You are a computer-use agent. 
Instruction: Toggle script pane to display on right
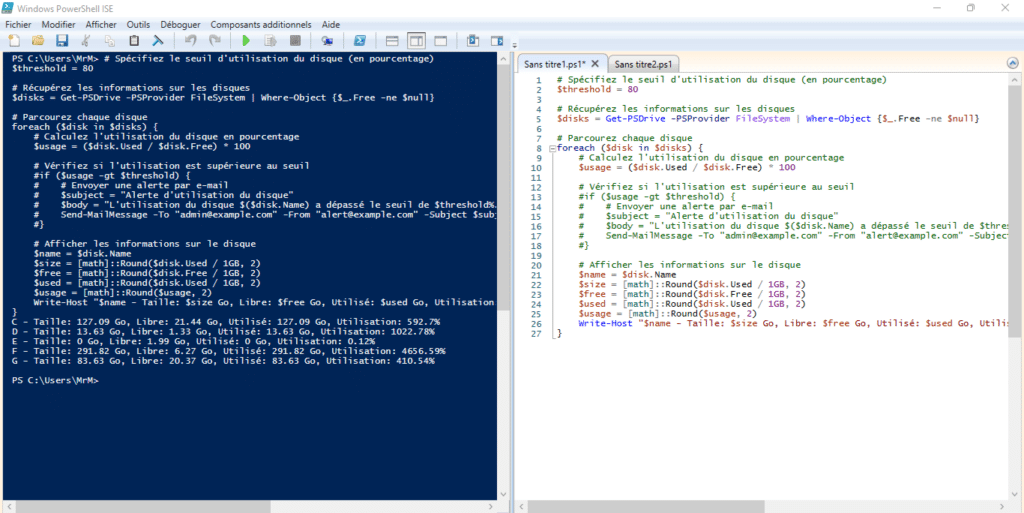pyautogui.click(x=416, y=41)
